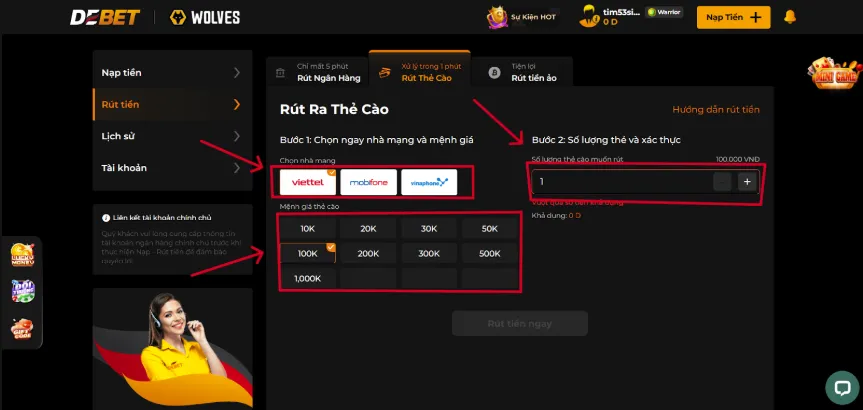Click the card quantity input field

pos(622,182)
